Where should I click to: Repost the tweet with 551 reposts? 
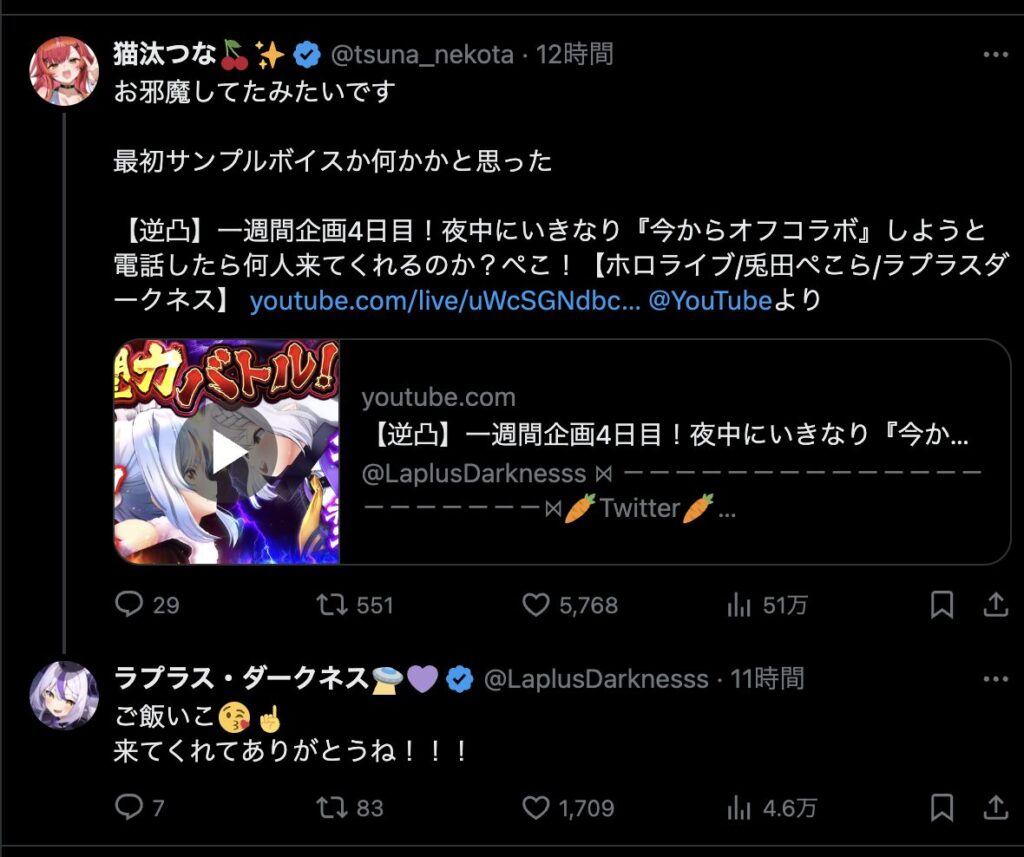[332, 604]
